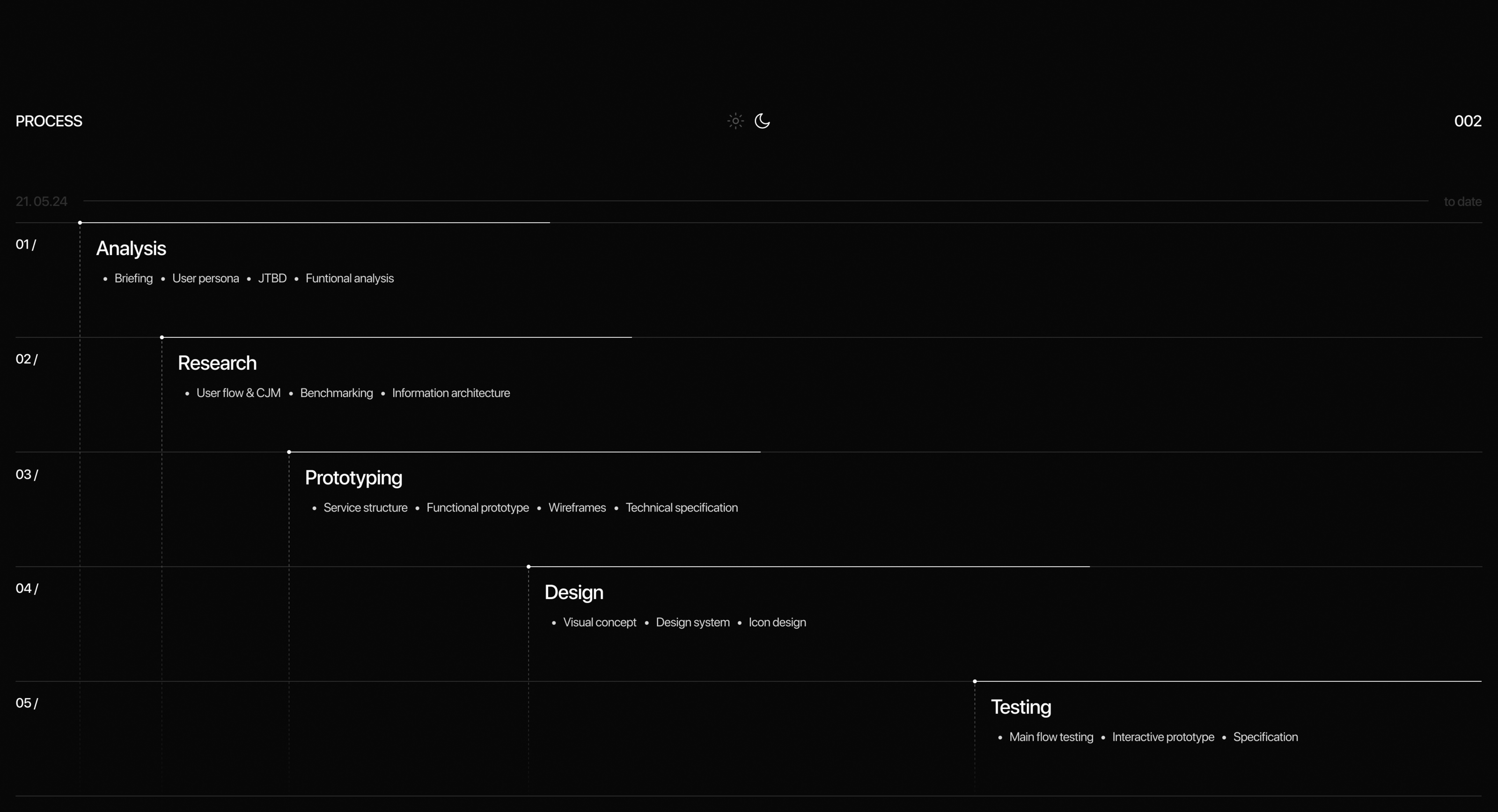Click 'Wireframes' under Prototyping
Image resolution: width=1498 pixels, height=812 pixels.
577,507
